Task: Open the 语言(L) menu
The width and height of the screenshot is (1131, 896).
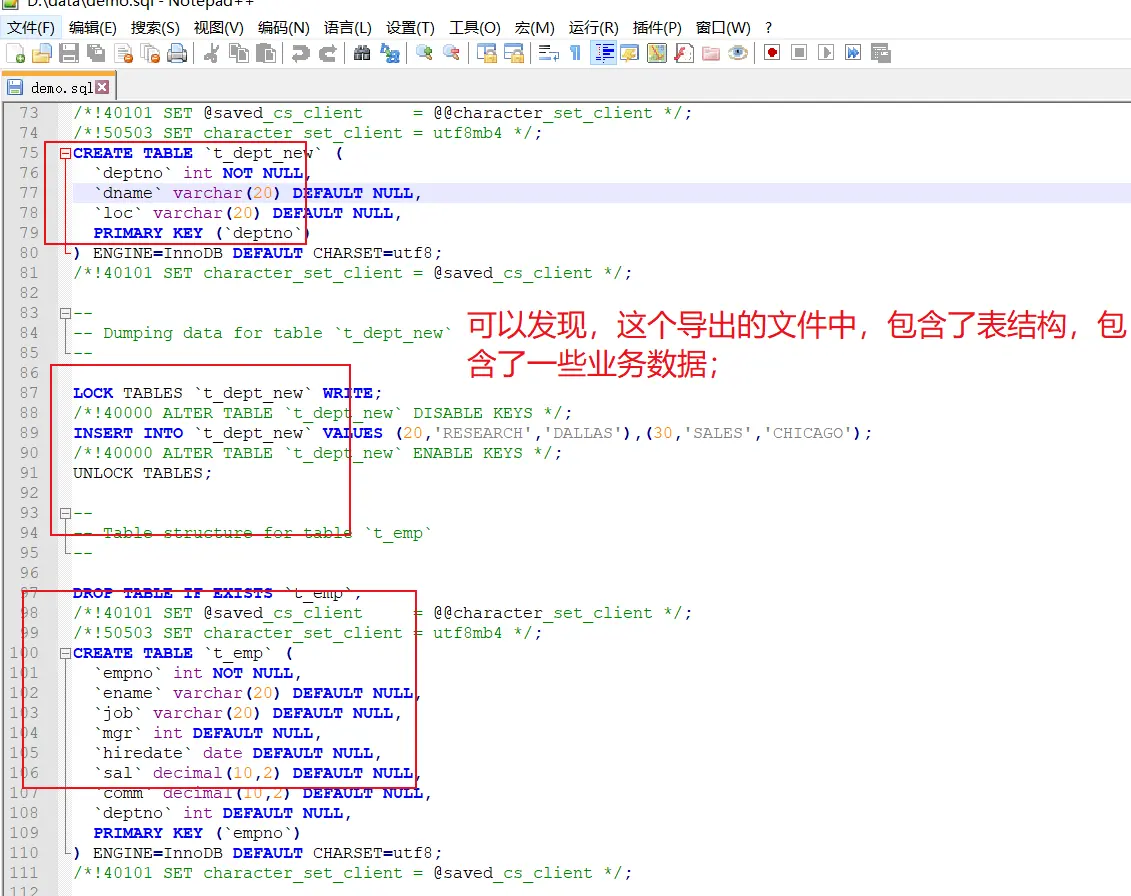Action: (348, 28)
